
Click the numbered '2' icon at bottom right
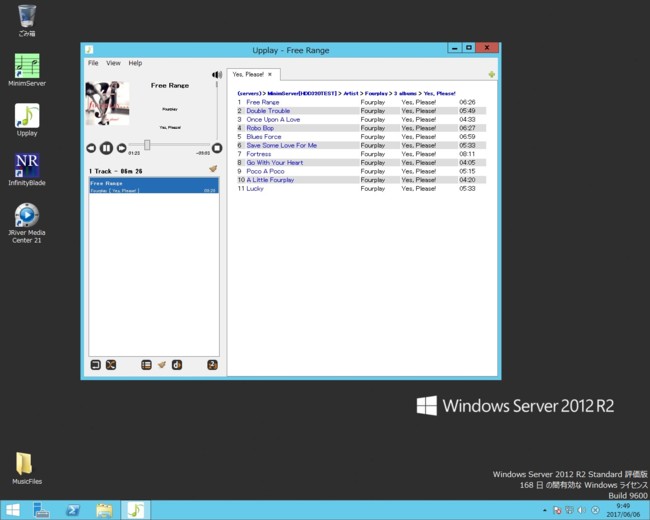pos(212,365)
